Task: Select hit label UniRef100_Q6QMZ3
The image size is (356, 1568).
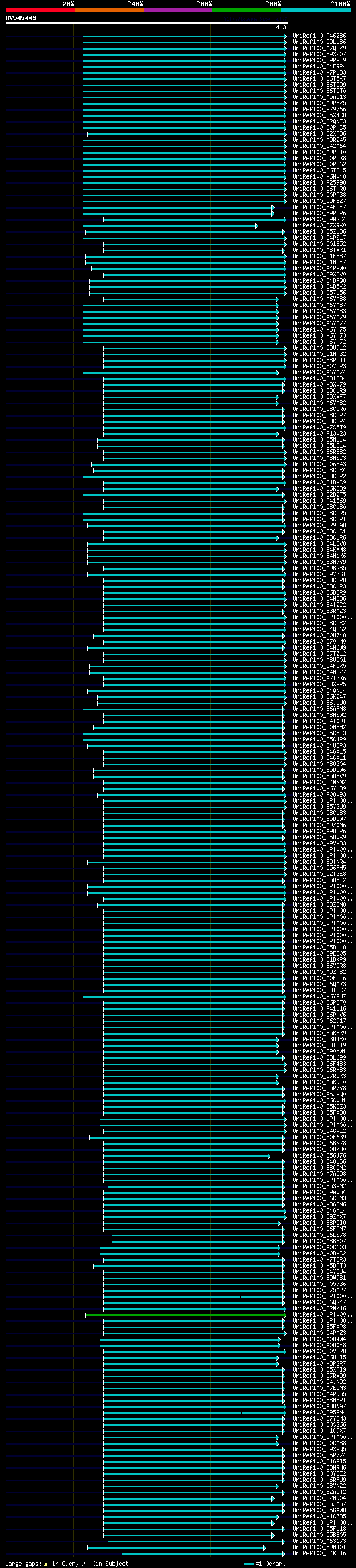Action: click(x=319, y=983)
